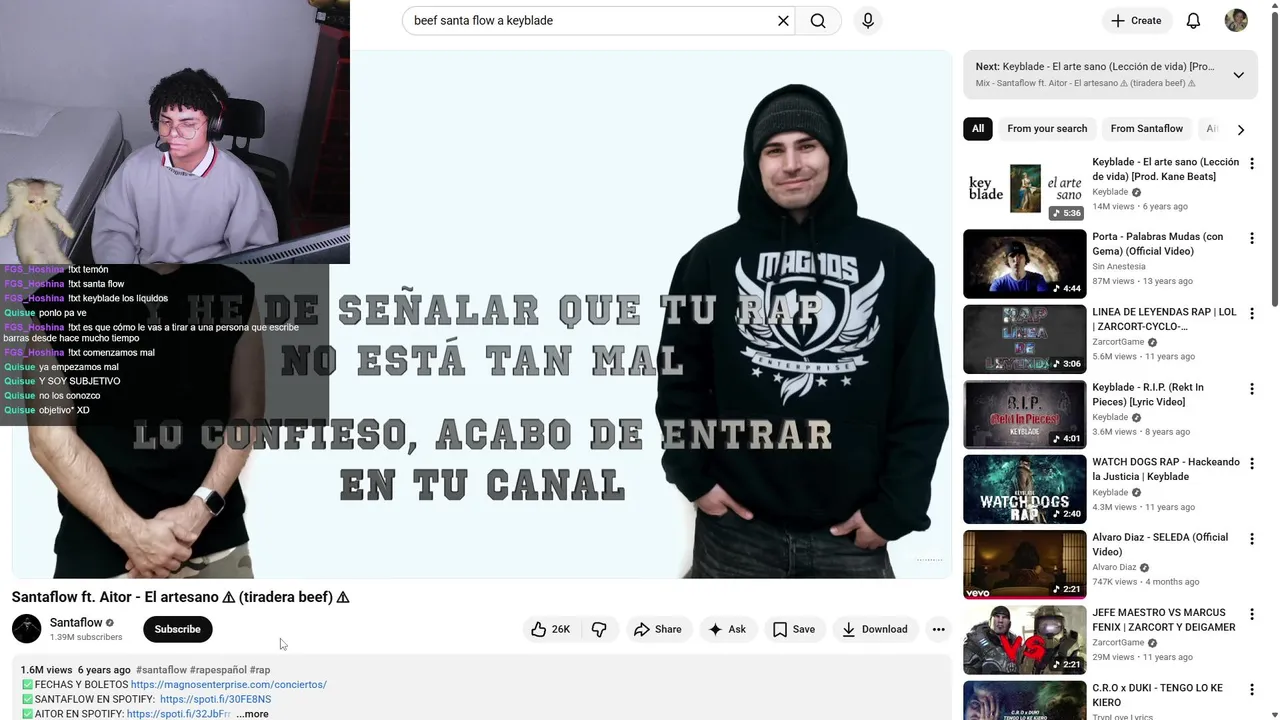
Task: Open Keyblade R.I.P. Rekt In Pieces thumbnail
Action: [x=1024, y=414]
